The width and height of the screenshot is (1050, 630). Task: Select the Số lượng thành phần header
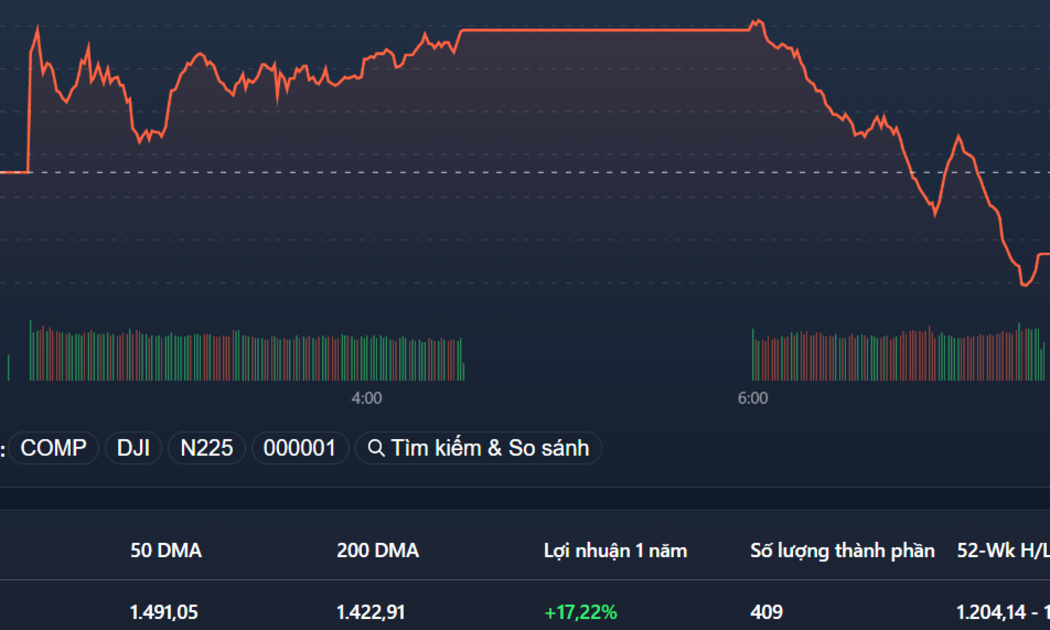point(842,551)
